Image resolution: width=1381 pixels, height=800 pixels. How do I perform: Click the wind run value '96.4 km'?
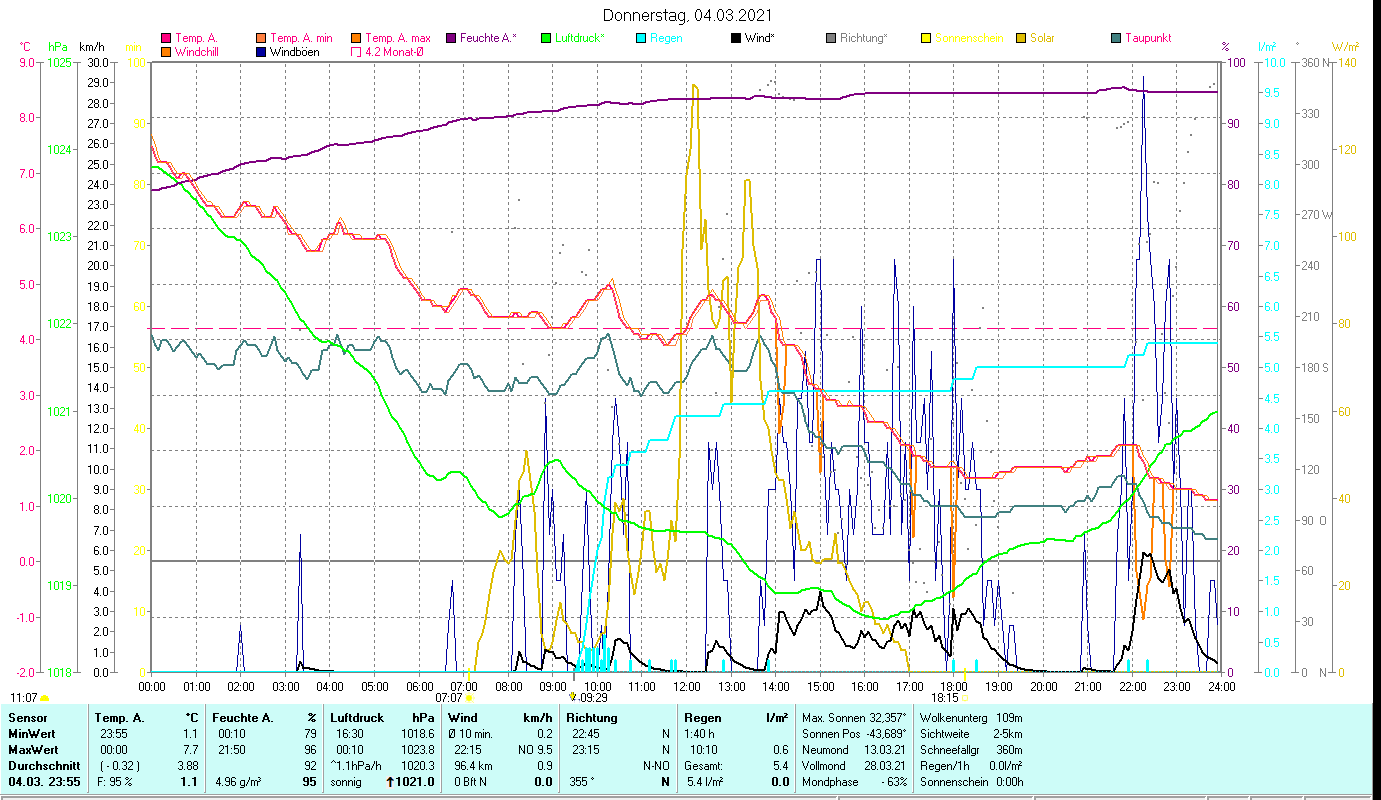click(x=473, y=766)
